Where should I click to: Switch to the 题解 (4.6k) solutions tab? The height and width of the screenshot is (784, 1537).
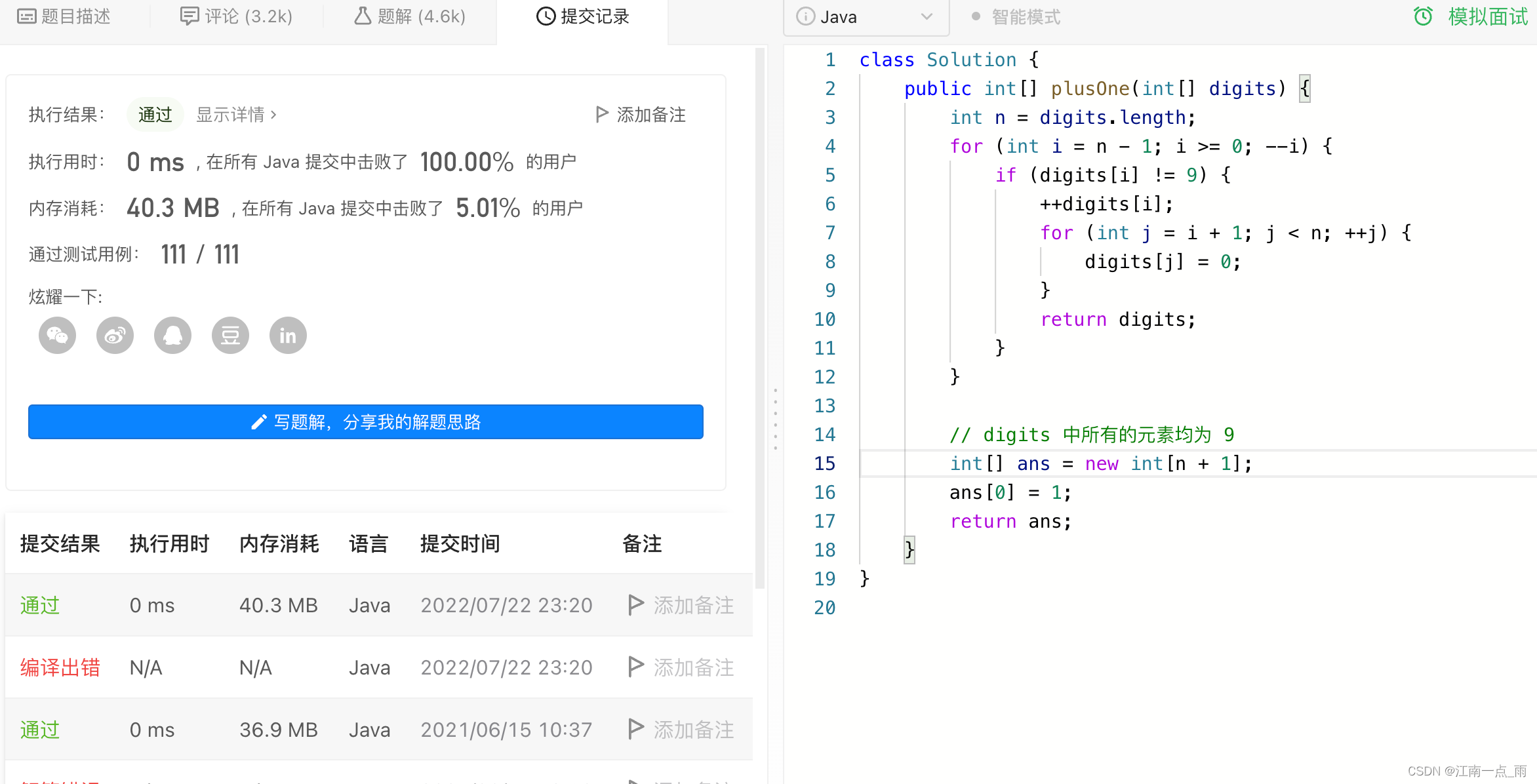(410, 16)
